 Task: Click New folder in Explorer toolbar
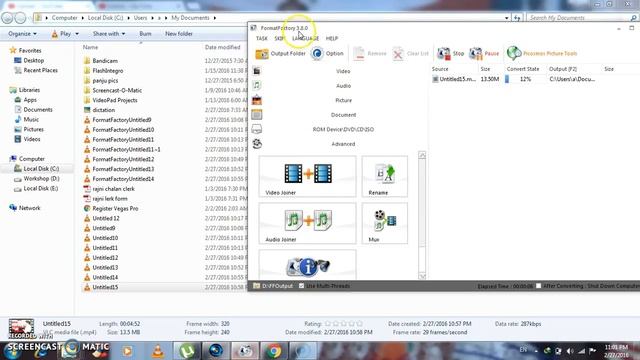179,34
